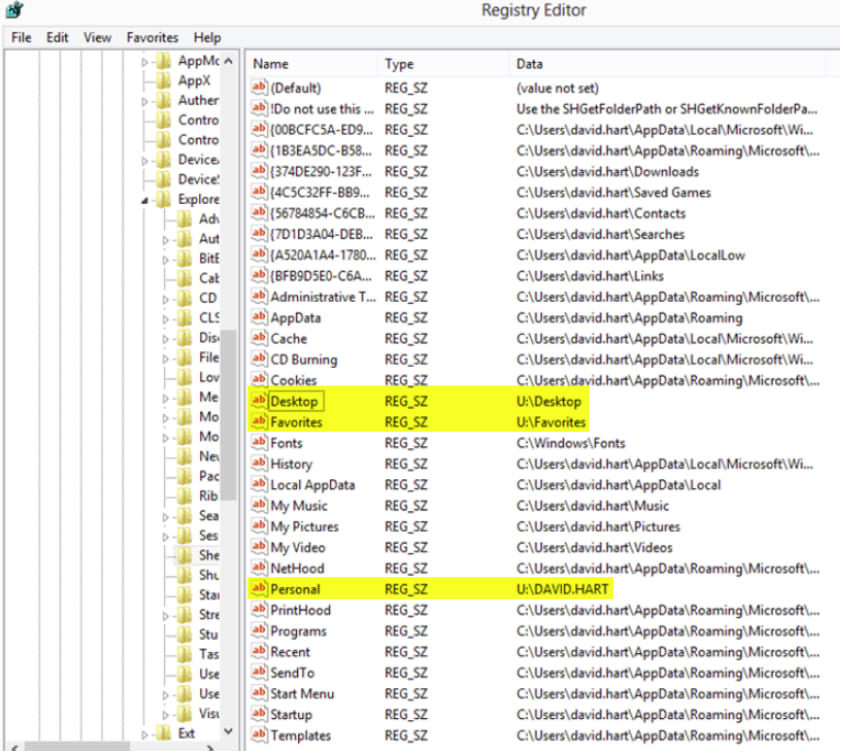Click the string icon beside Desktop value
The image size is (843, 755).
click(259, 401)
